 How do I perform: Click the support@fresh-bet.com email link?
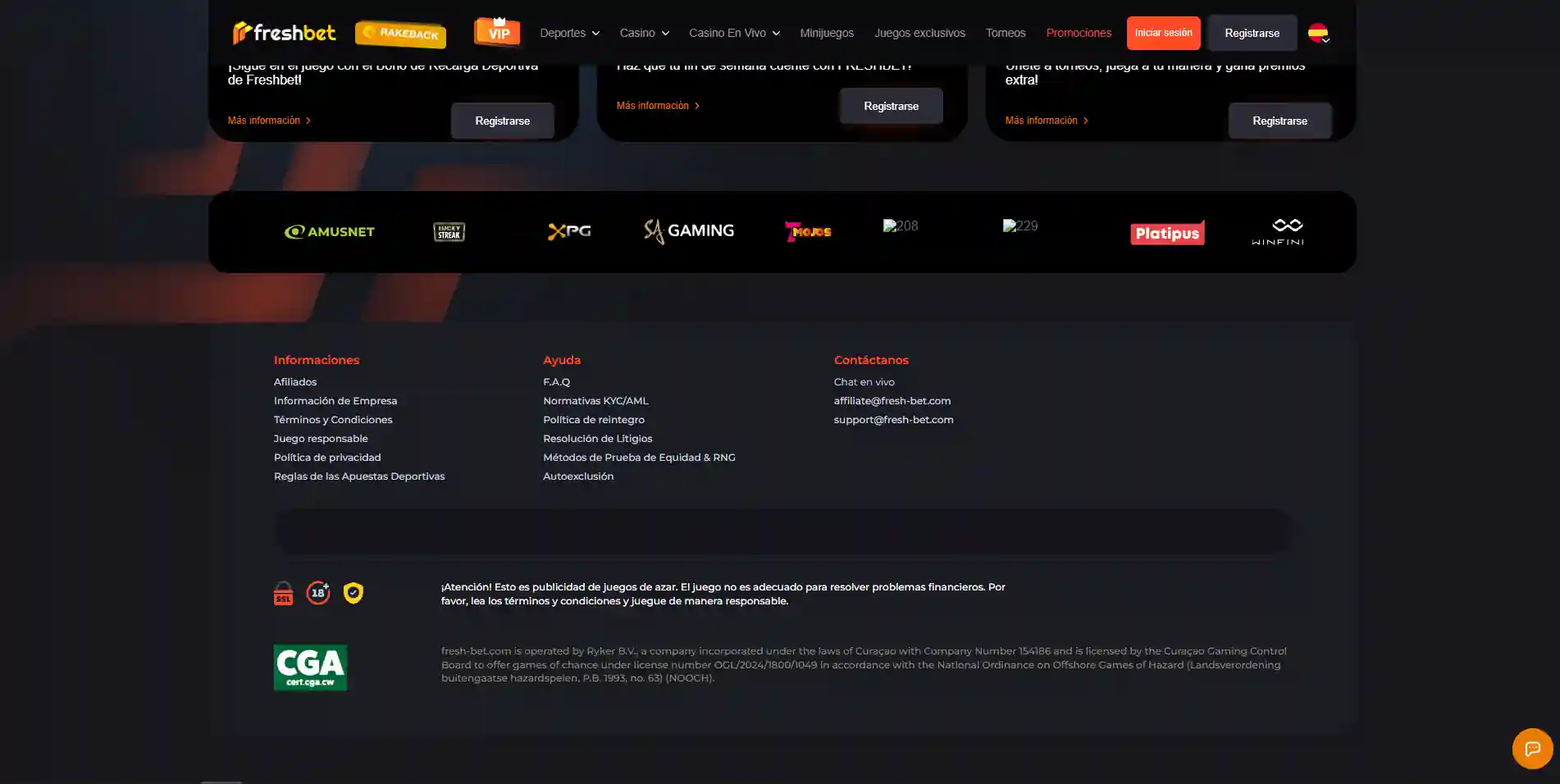tap(894, 420)
